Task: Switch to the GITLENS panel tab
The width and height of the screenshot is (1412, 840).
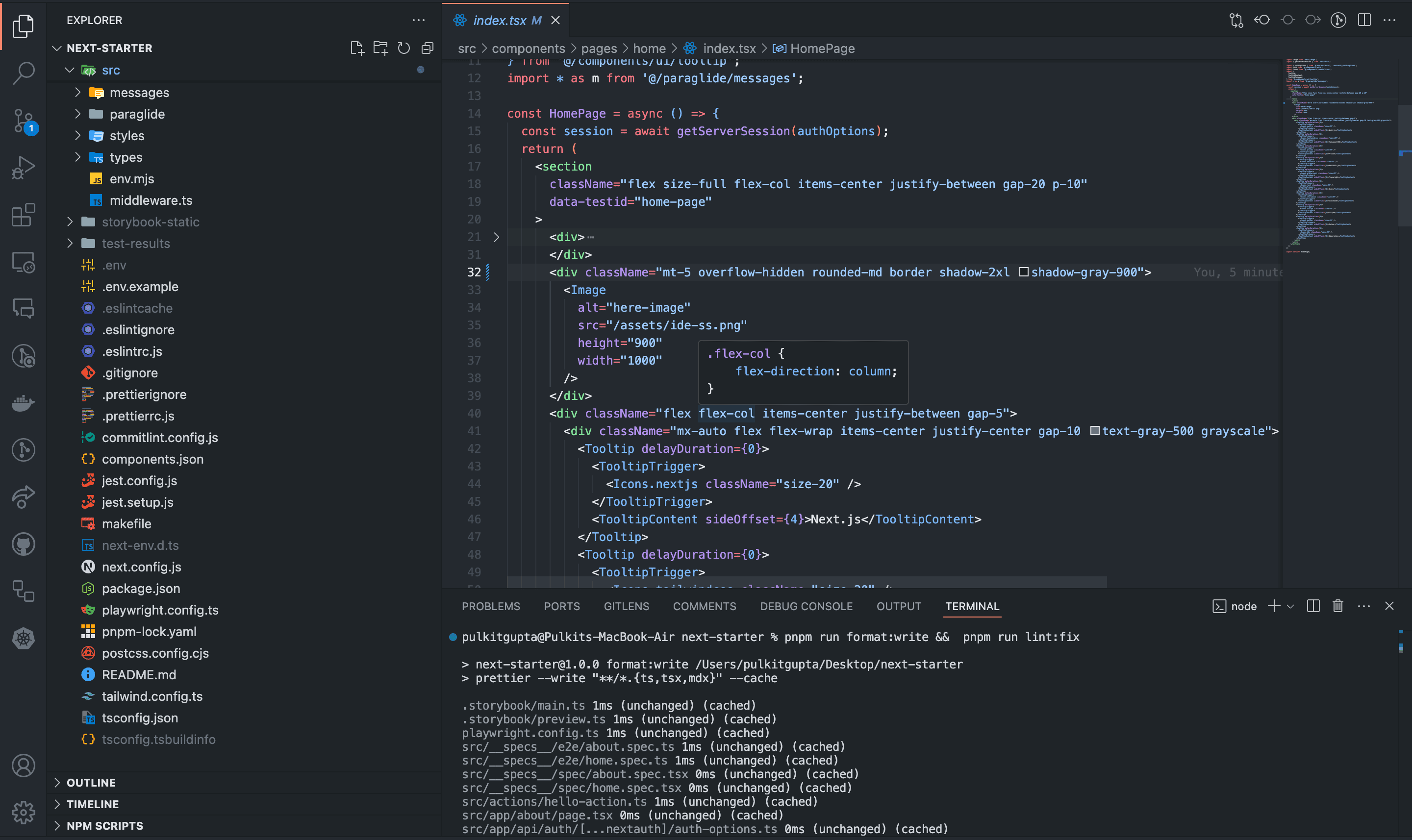Action: (626, 606)
